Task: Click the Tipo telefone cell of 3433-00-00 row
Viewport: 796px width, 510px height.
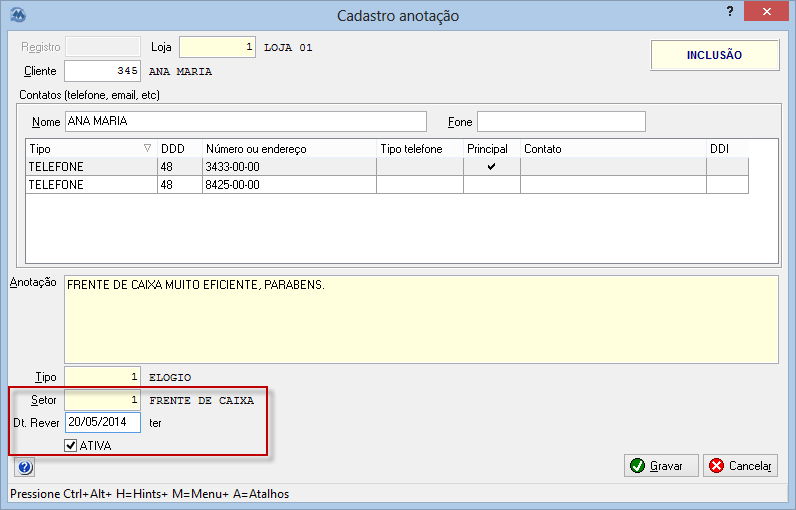Action: point(420,166)
